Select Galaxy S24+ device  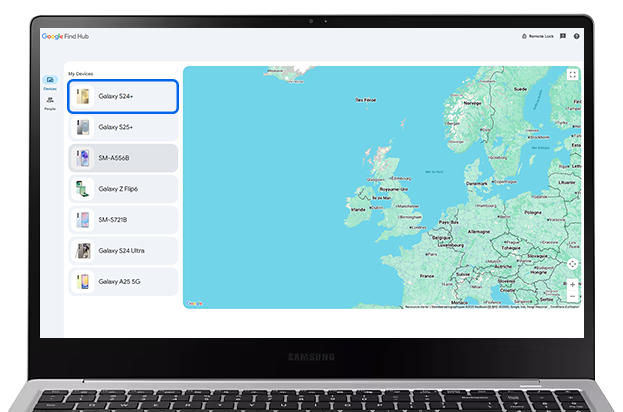pyautogui.click(x=123, y=96)
